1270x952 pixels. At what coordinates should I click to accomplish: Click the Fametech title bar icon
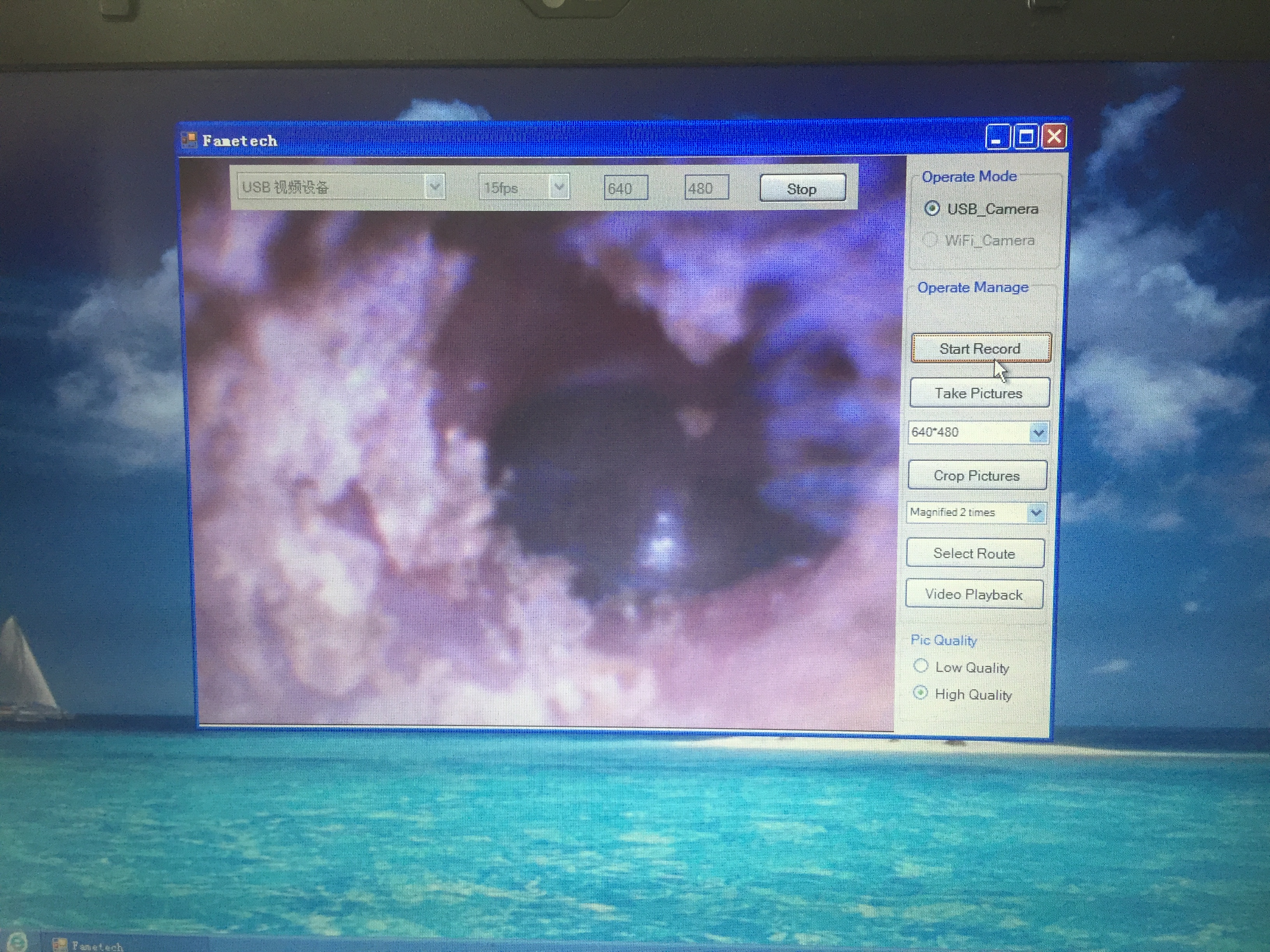(189, 140)
